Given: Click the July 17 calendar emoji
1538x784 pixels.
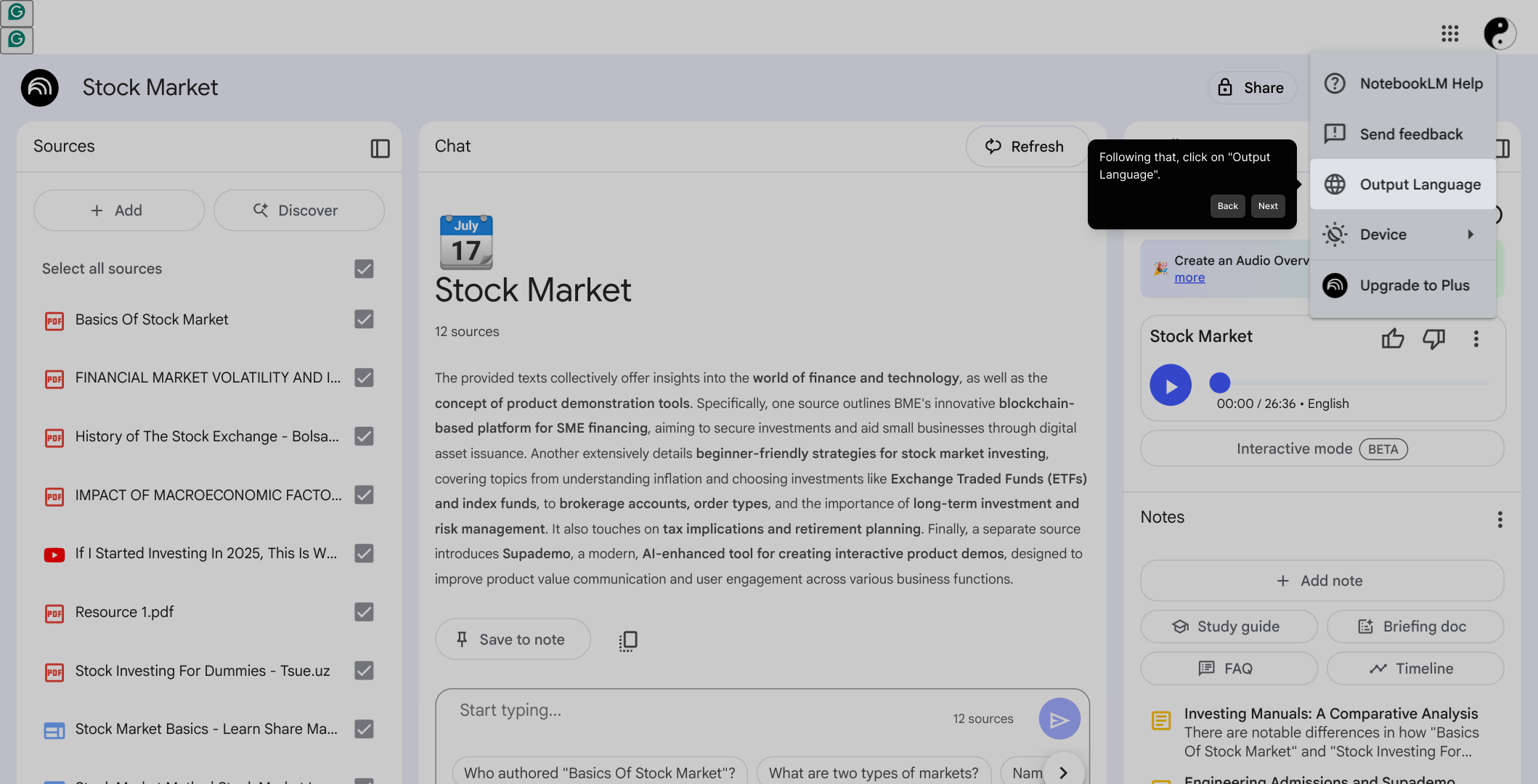Looking at the screenshot, I should (466, 242).
